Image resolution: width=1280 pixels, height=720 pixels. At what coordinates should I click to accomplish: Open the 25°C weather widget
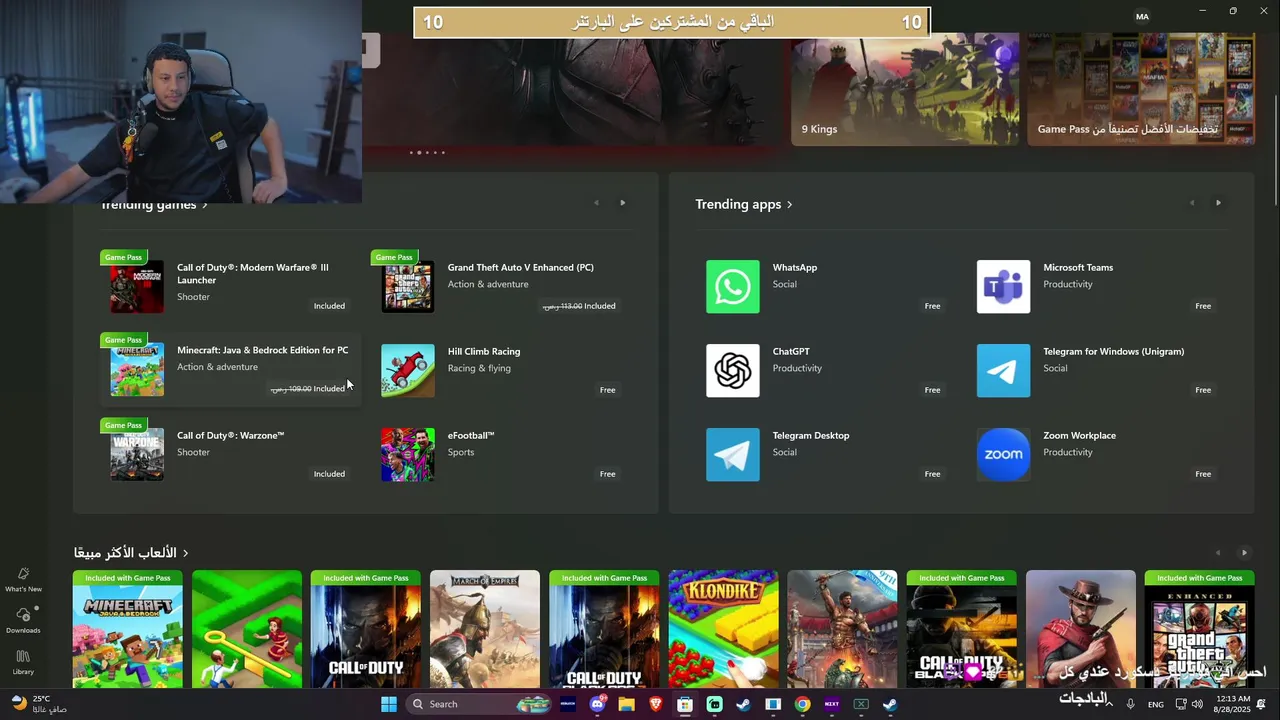pos(38,704)
